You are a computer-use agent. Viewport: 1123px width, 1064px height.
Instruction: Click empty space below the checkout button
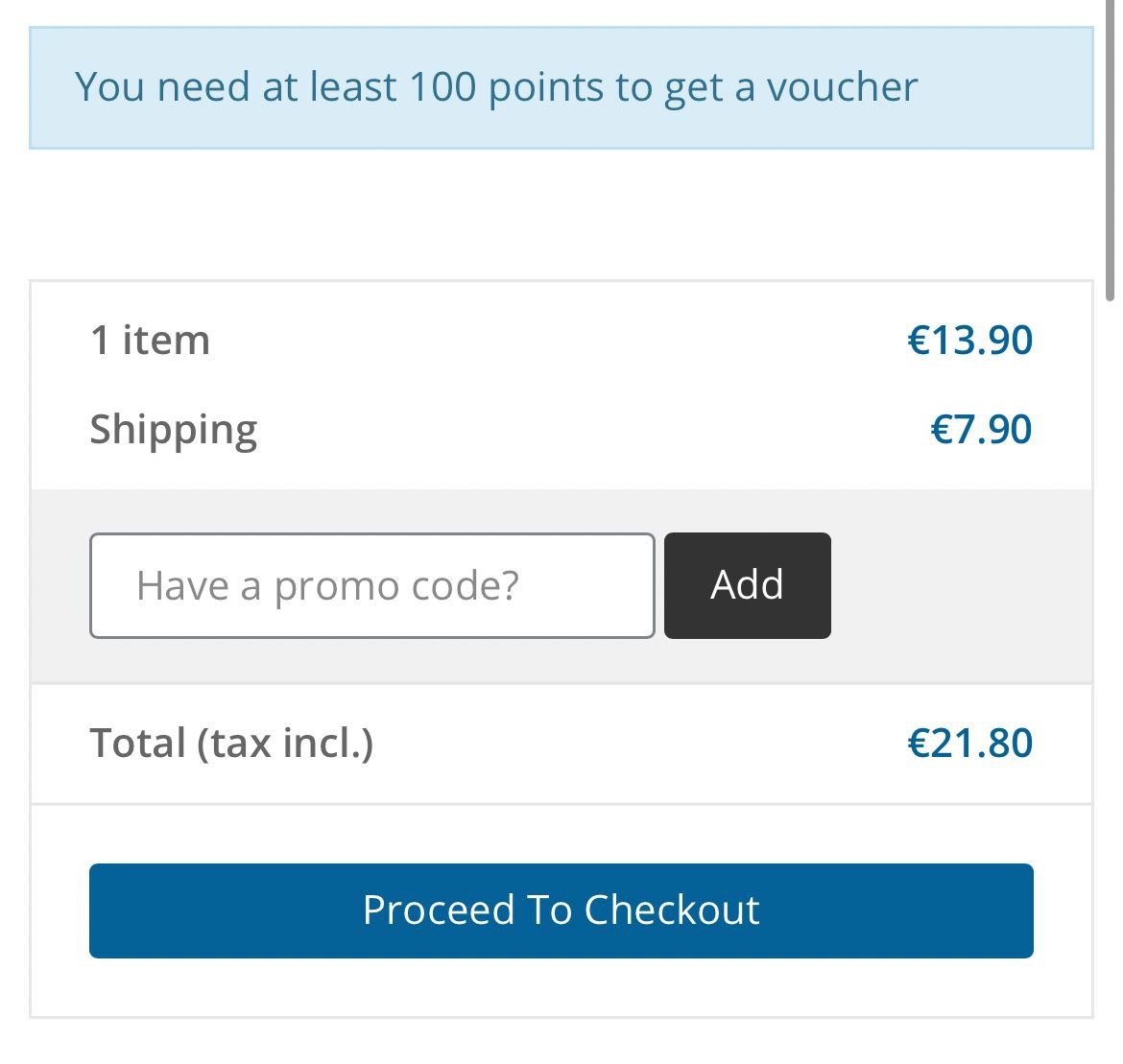(561, 988)
